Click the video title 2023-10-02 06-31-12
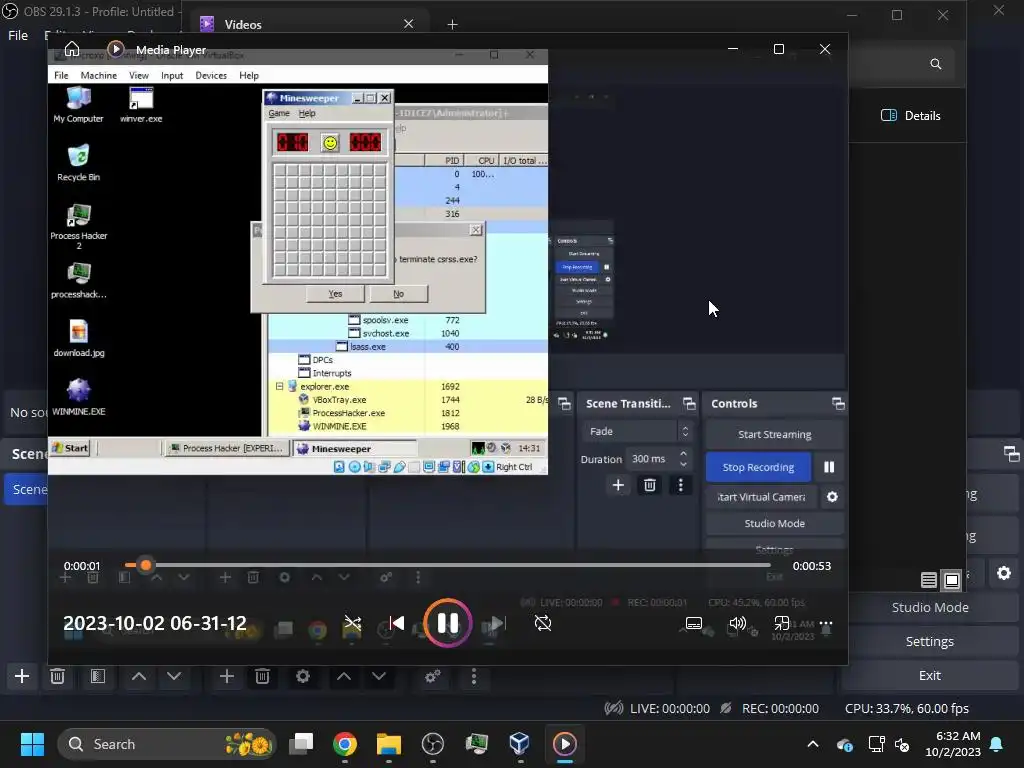 click(x=155, y=623)
